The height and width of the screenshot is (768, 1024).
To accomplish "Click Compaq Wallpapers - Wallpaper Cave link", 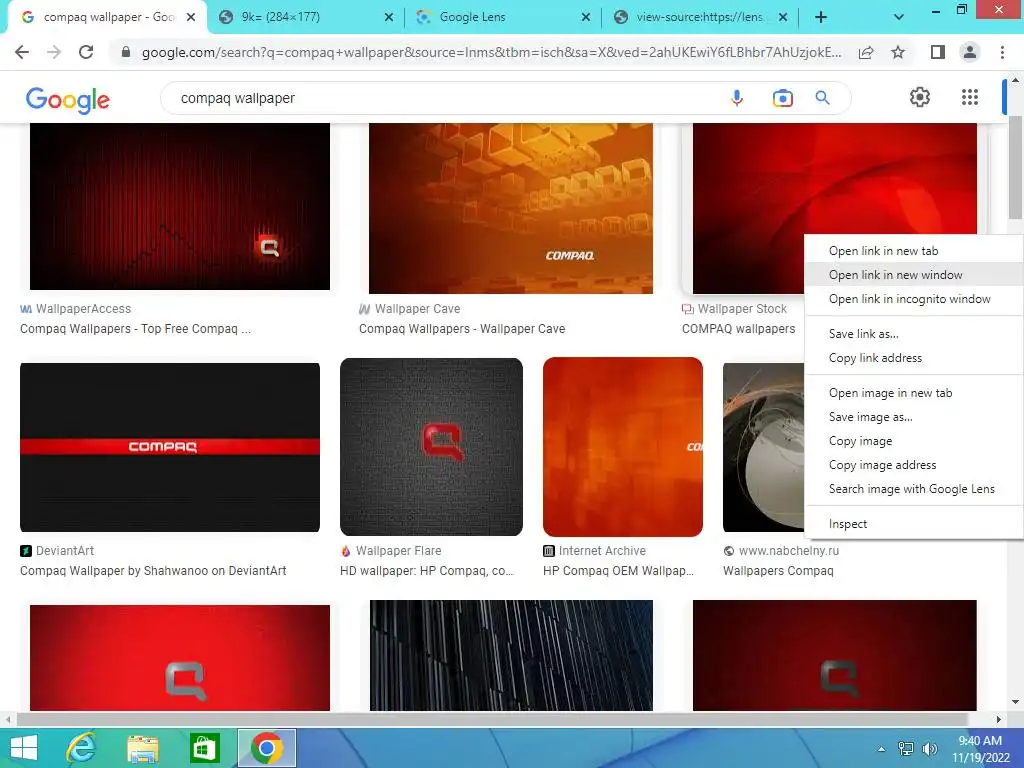I will pyautogui.click(x=462, y=329).
